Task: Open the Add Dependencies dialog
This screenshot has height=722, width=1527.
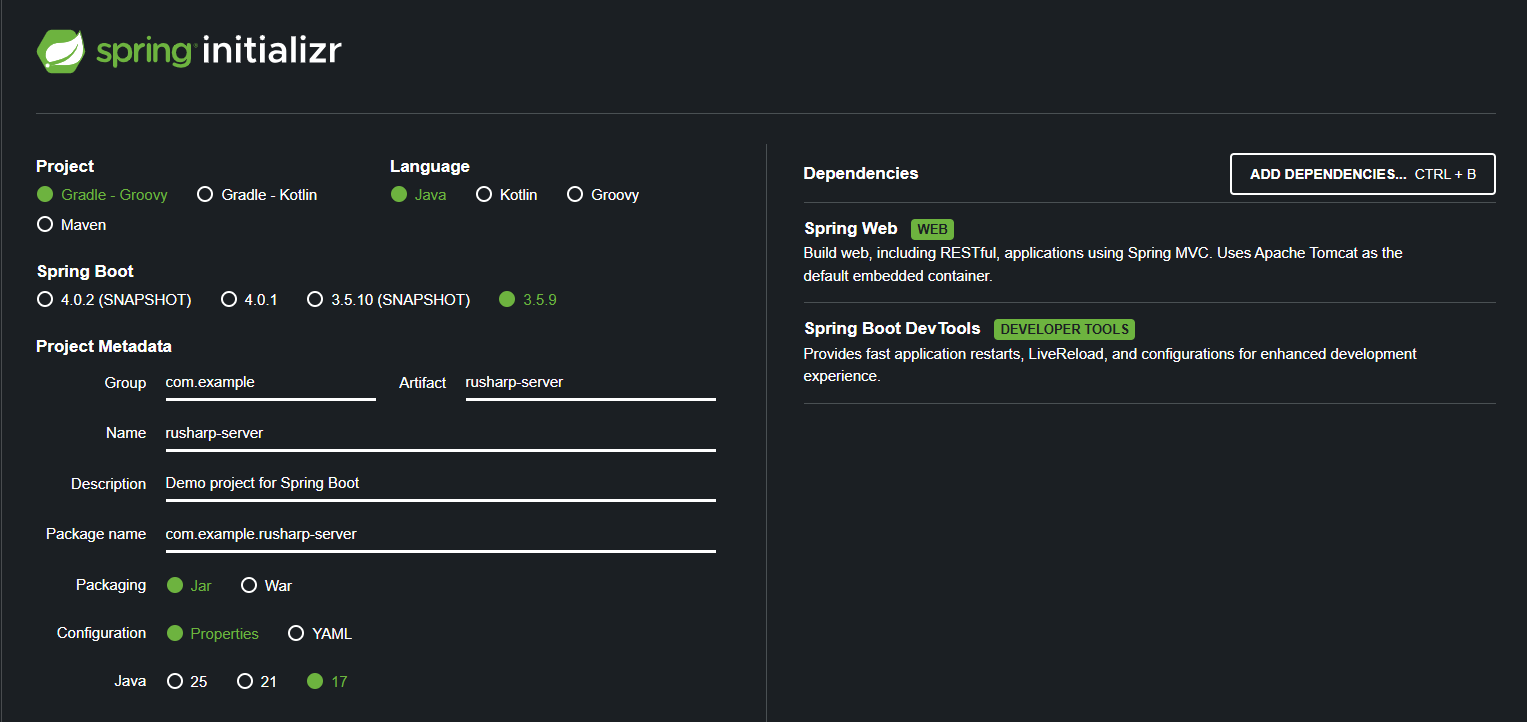Action: point(1363,174)
